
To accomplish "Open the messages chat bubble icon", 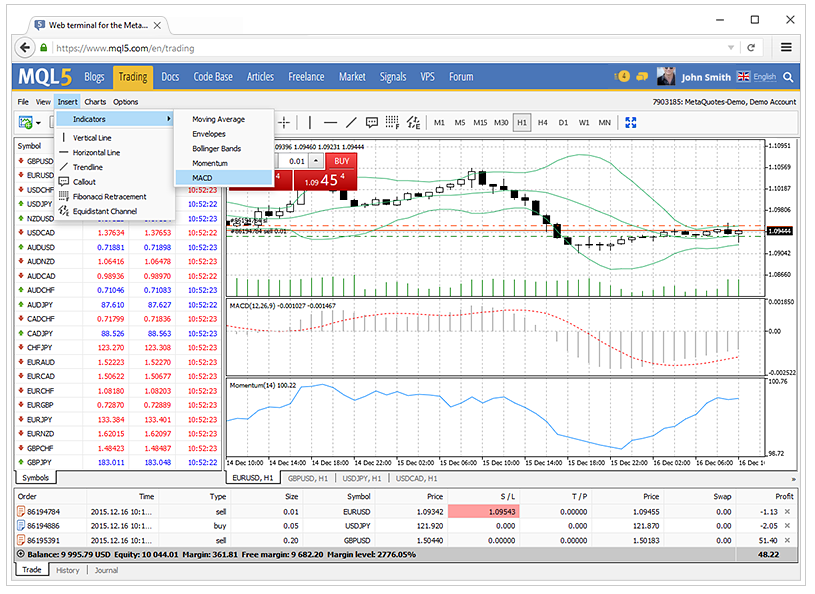I will (x=642, y=77).
